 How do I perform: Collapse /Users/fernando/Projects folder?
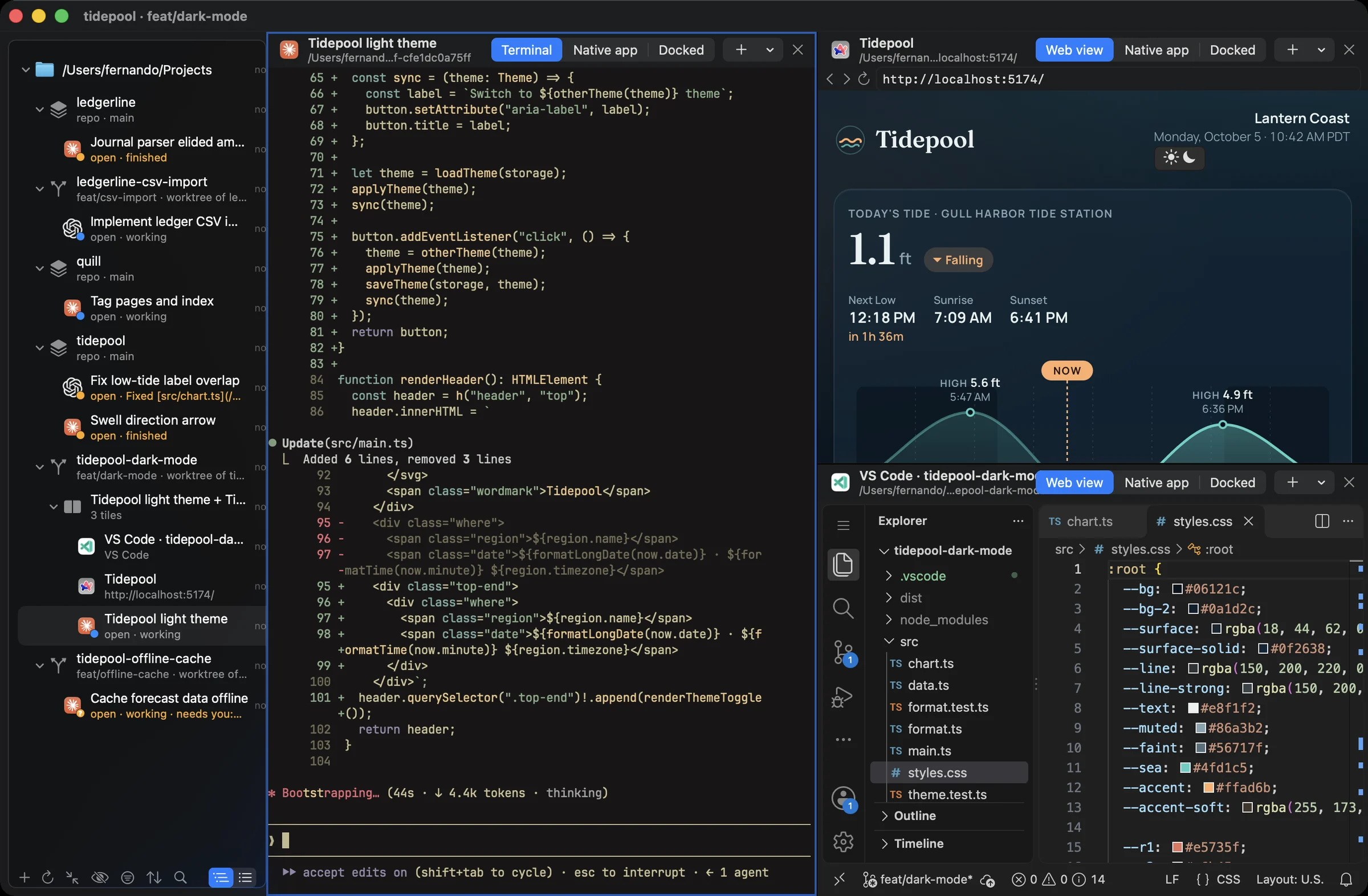(25, 70)
